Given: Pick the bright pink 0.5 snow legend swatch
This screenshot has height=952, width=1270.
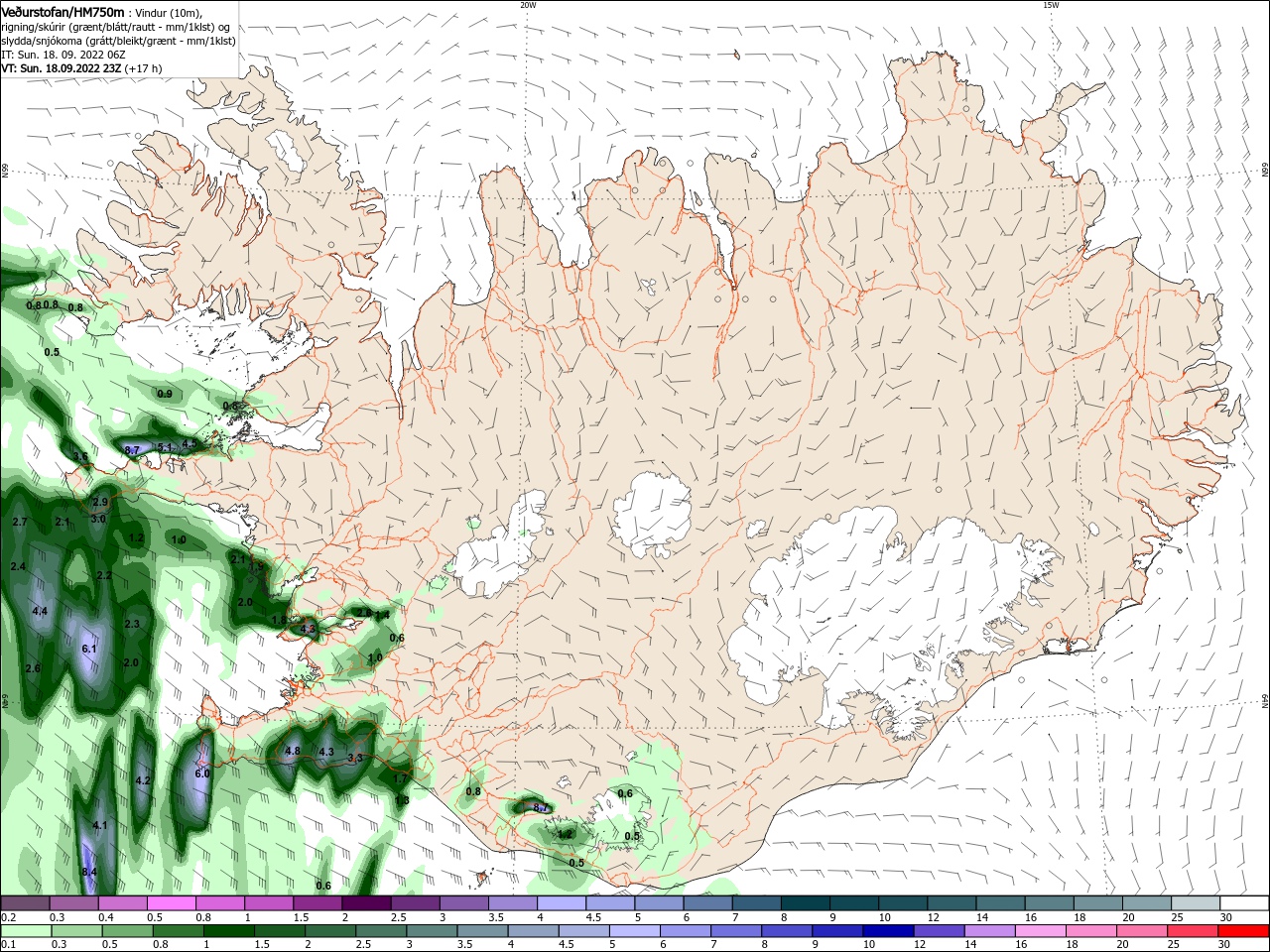Looking at the screenshot, I should tap(172, 903).
